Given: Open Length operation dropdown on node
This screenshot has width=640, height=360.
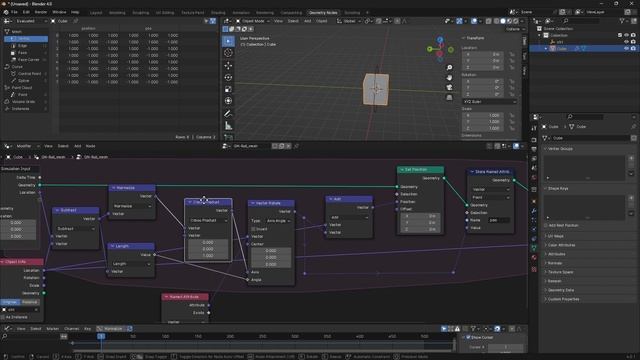Looking at the screenshot, I should [x=131, y=264].
